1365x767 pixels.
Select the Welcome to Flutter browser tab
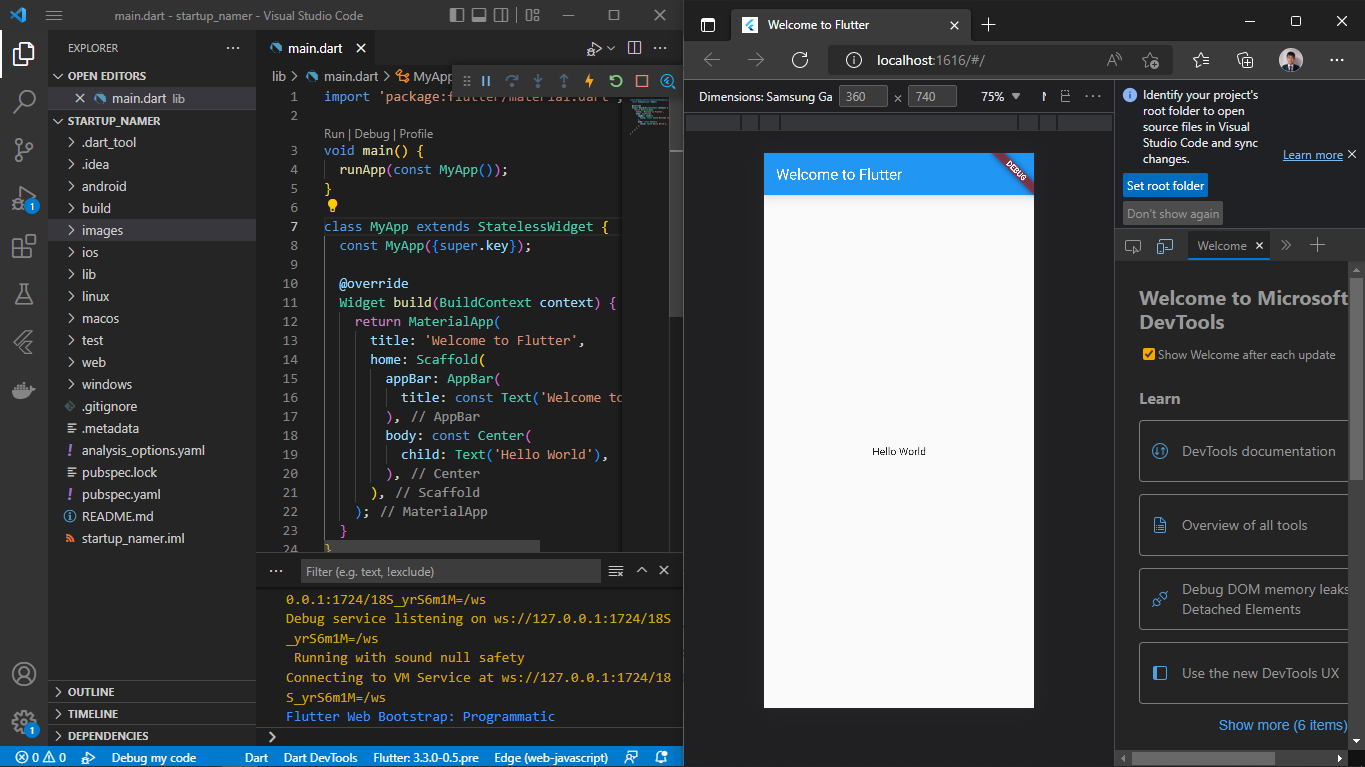(851, 25)
